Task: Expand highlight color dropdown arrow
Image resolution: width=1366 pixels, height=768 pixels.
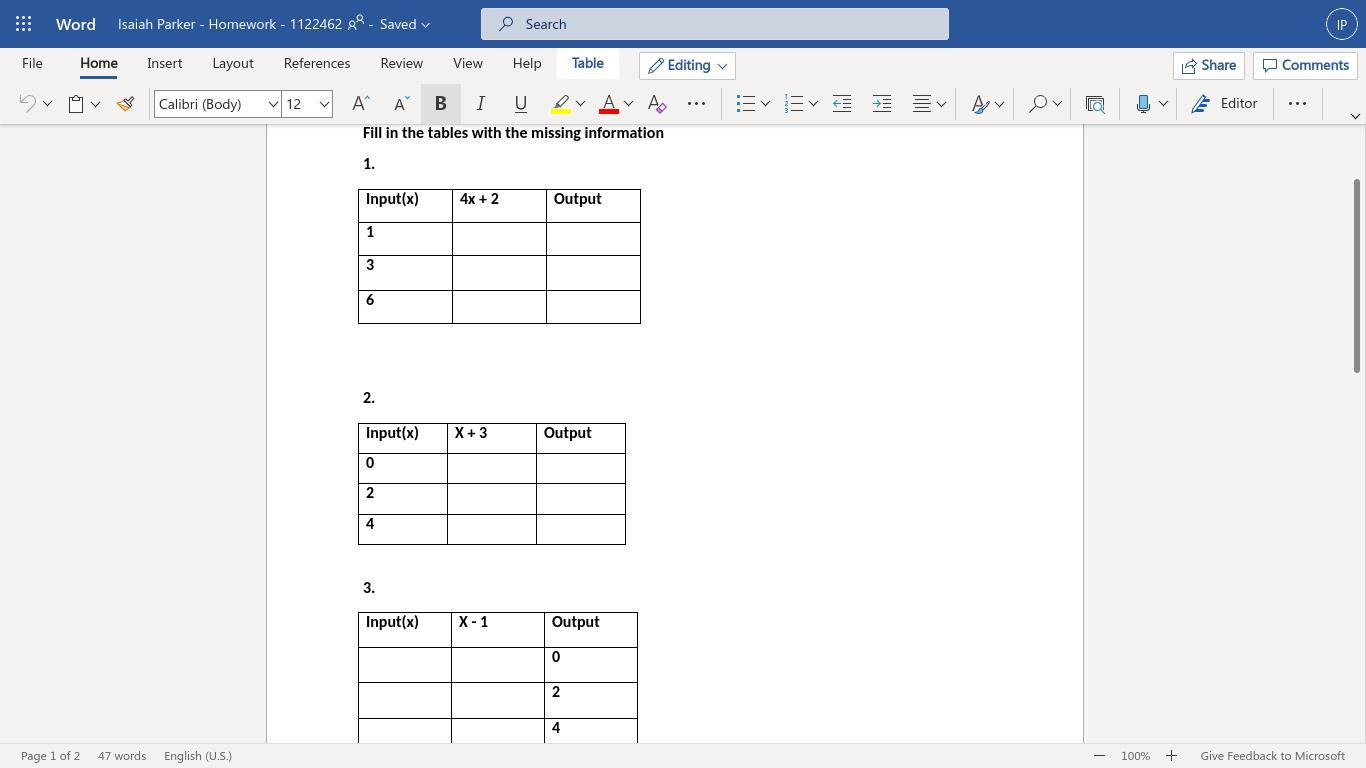Action: click(x=580, y=104)
